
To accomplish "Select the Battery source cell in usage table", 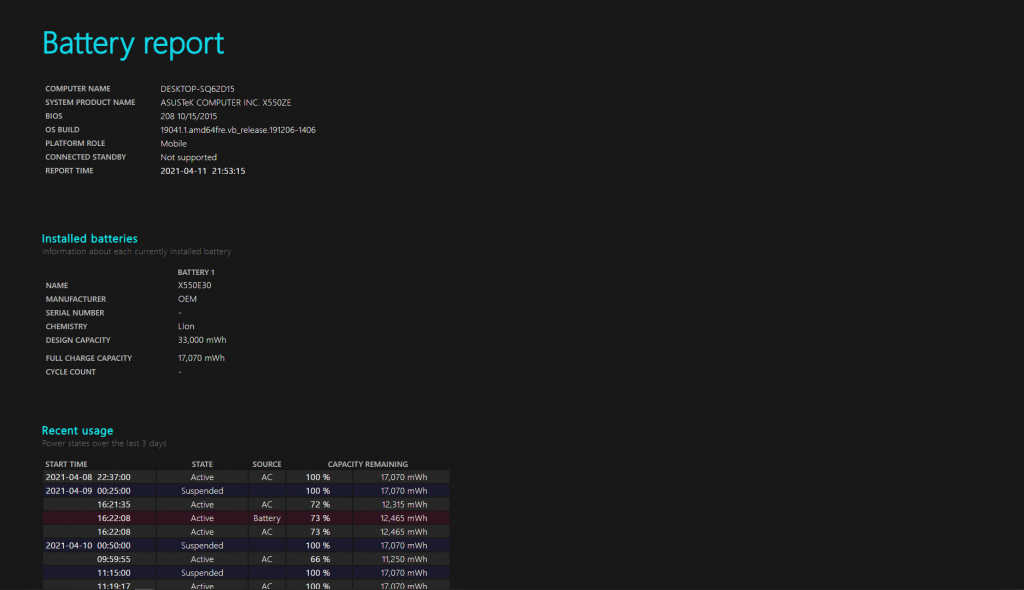I will tap(267, 519).
